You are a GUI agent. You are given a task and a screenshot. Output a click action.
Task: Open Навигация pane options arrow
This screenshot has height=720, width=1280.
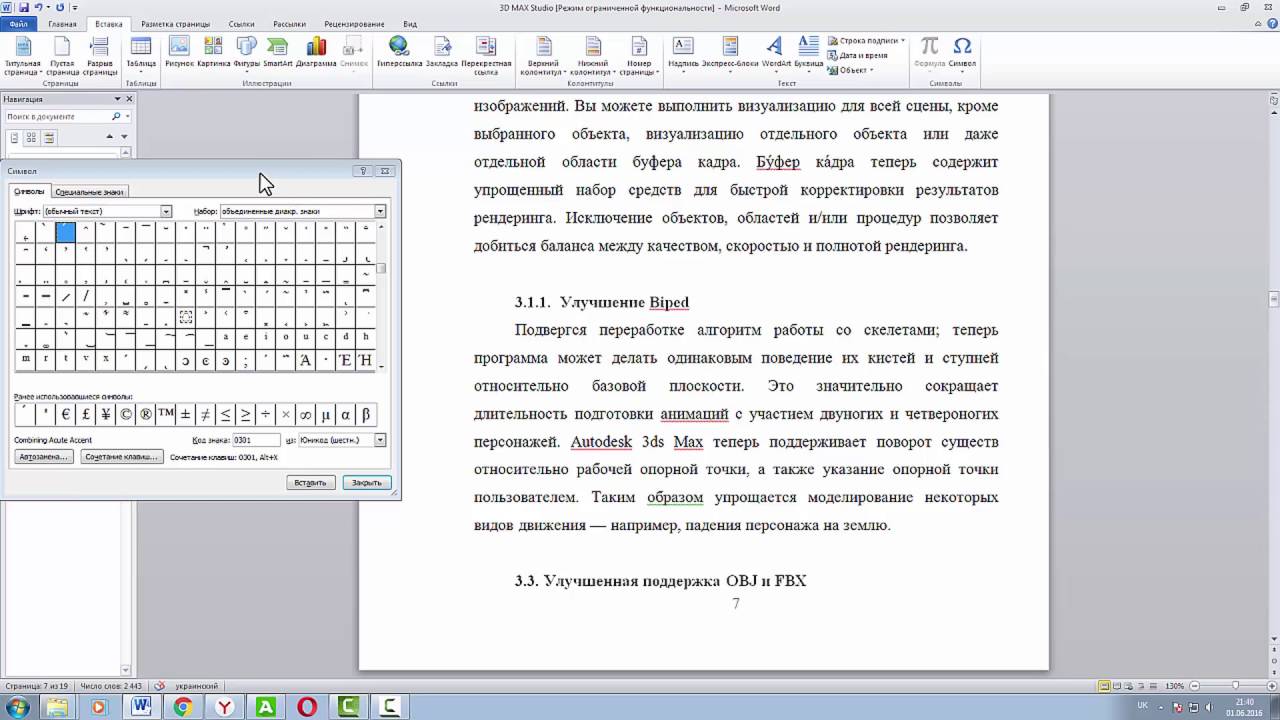pyautogui.click(x=117, y=99)
